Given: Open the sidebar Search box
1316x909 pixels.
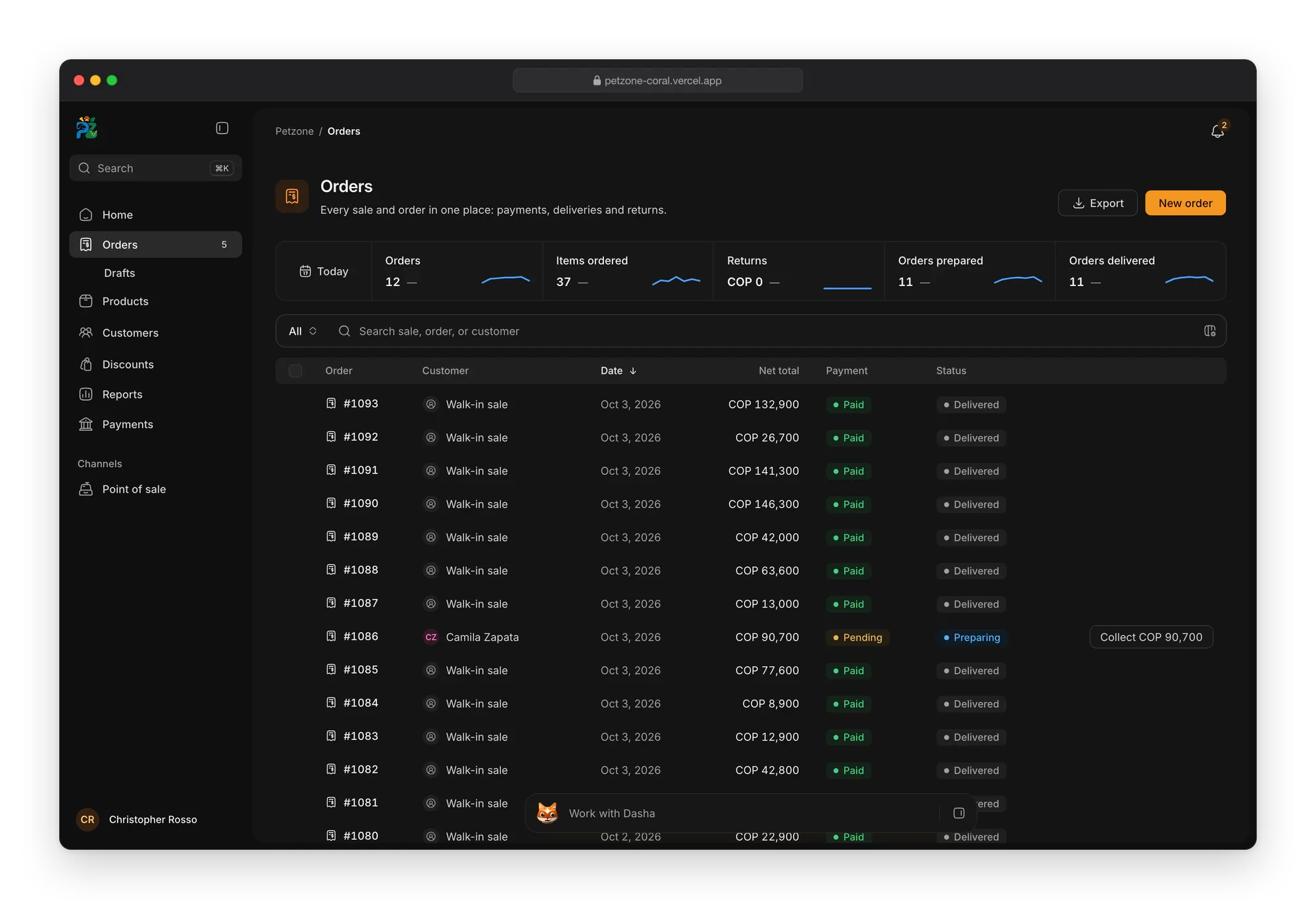Looking at the screenshot, I should click(155, 168).
